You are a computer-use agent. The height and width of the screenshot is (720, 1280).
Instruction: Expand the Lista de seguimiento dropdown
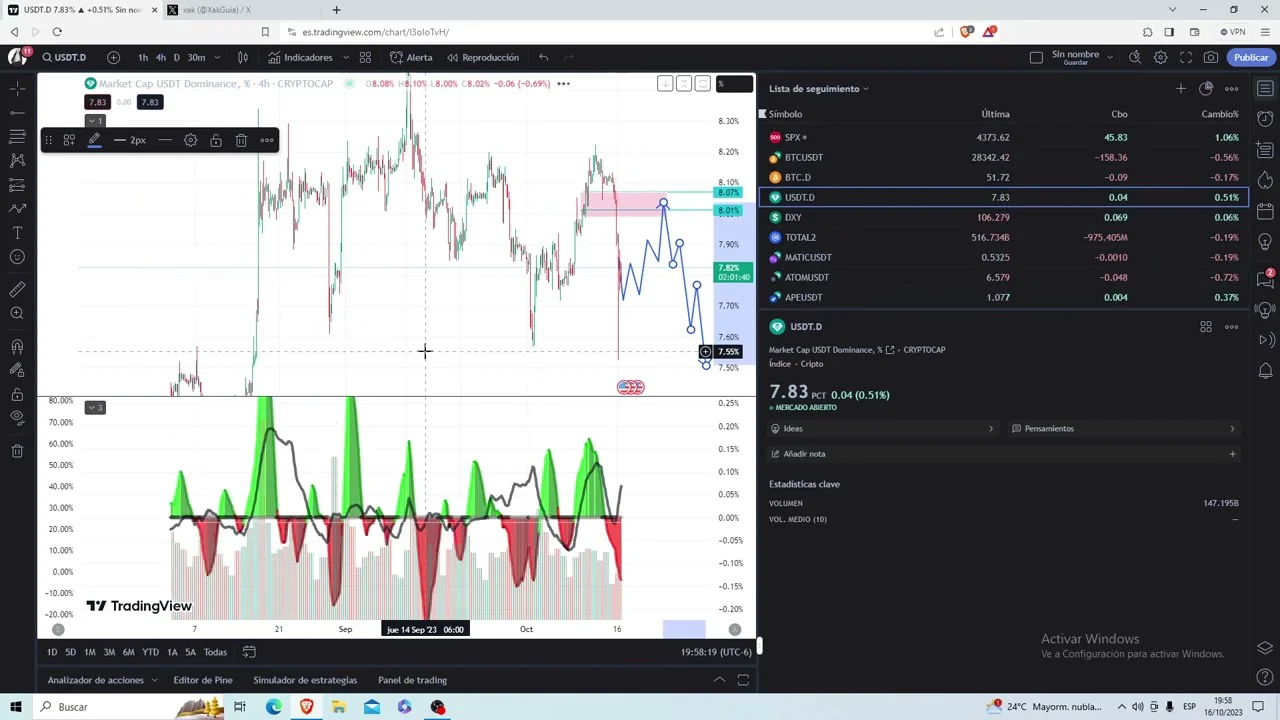click(865, 89)
